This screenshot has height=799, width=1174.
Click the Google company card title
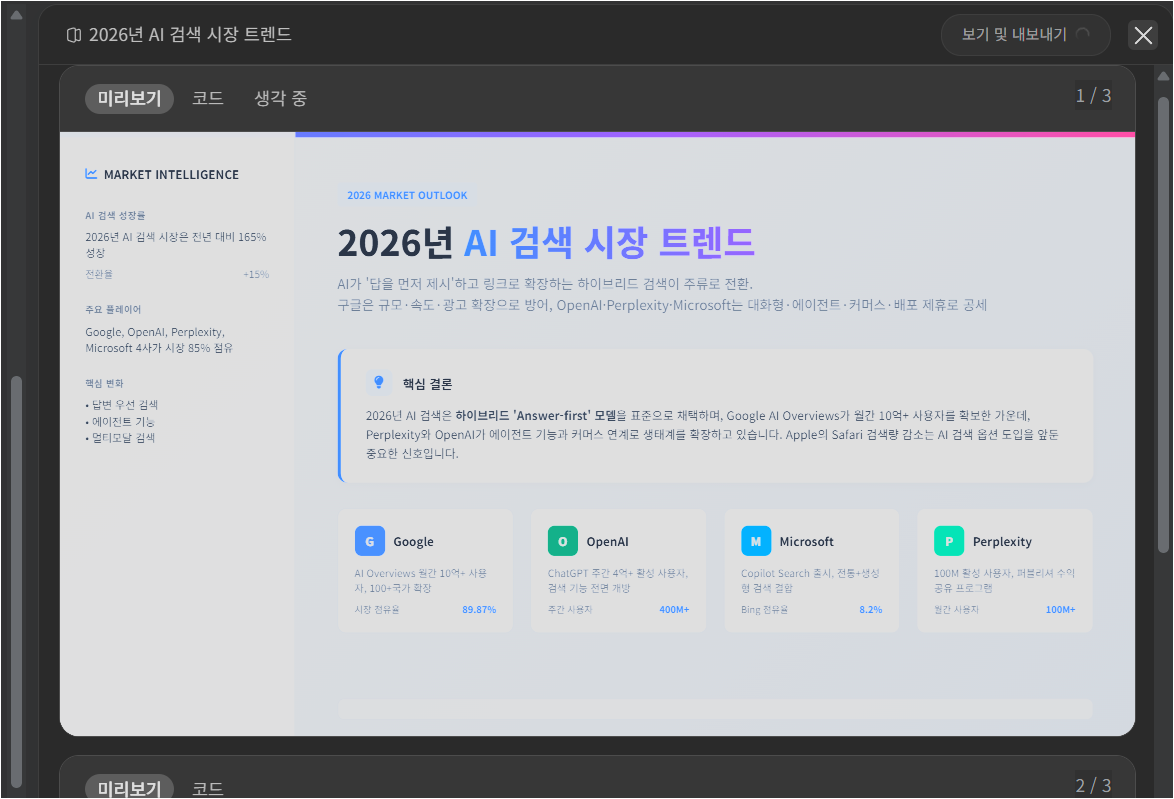point(413,541)
